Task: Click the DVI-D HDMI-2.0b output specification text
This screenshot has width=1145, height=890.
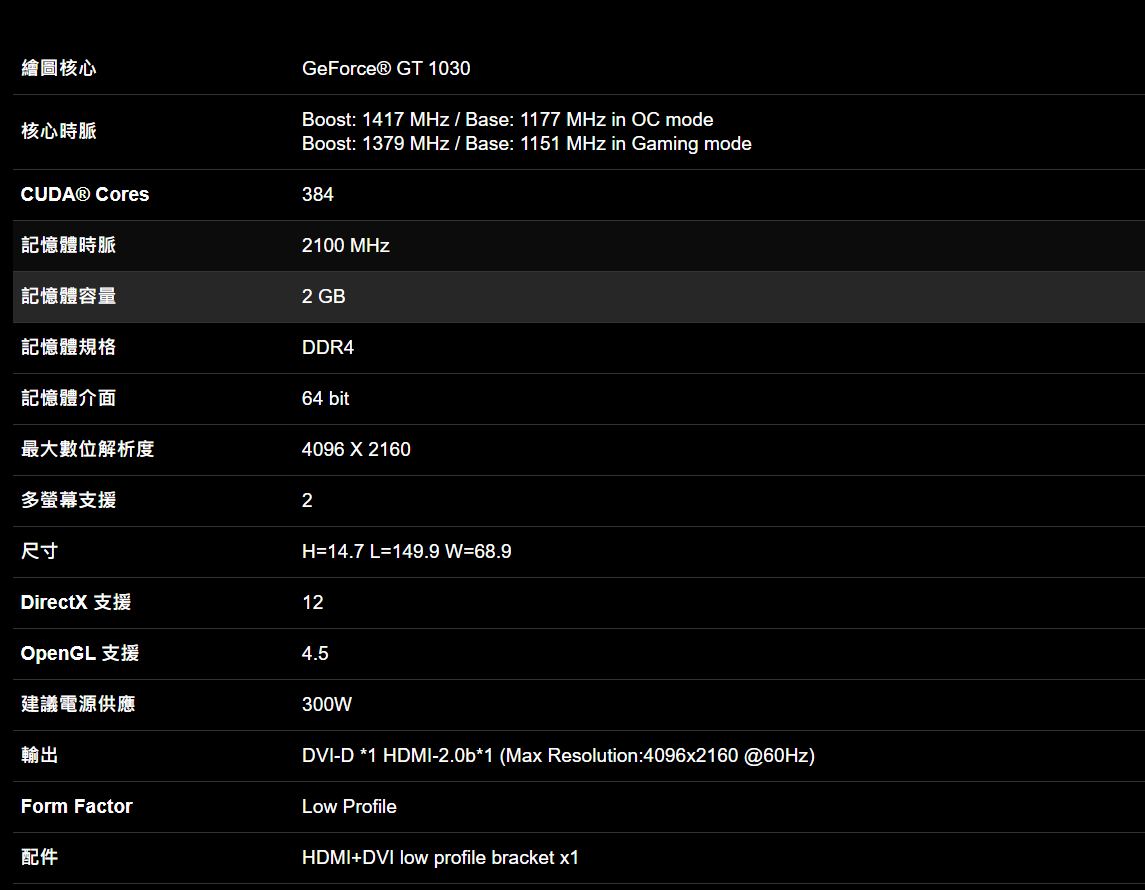Action: click(558, 756)
